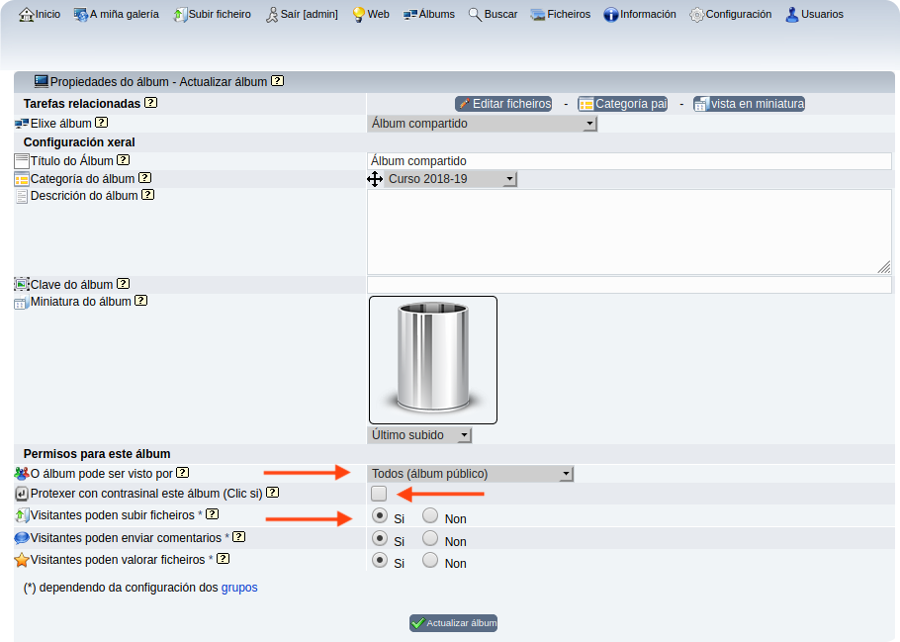Open the Subir ficheiro menu item
900x642 pixels.
[x=212, y=15]
